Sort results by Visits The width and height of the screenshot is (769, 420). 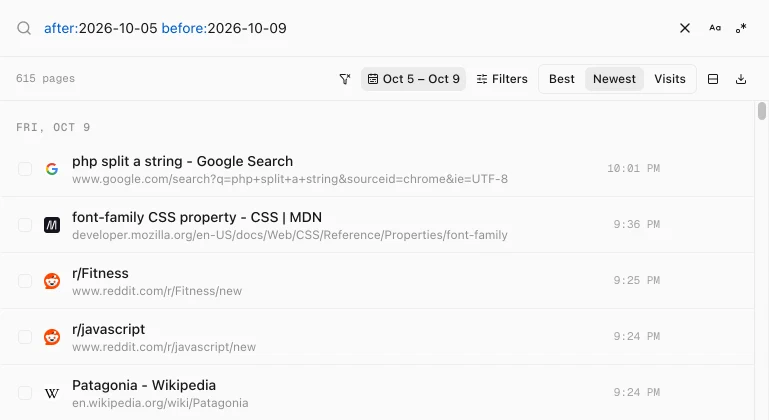coord(669,79)
